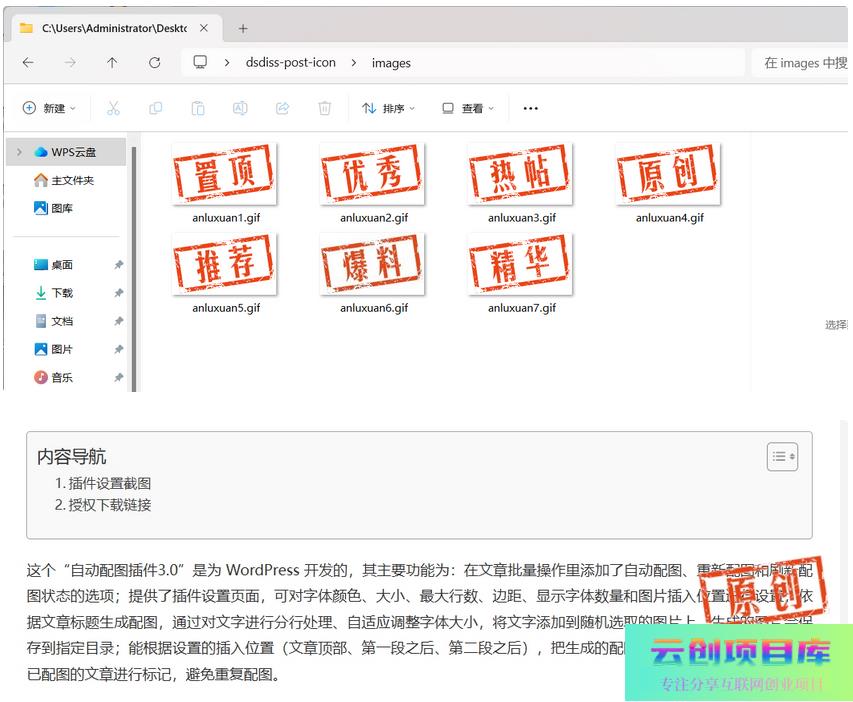Toggle the table of contents visibility
This screenshot has height=702, width=853.
click(x=782, y=456)
